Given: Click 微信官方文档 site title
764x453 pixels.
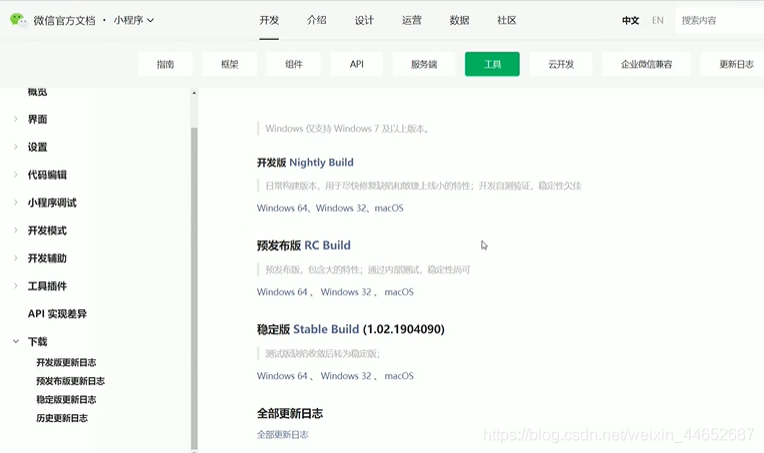Looking at the screenshot, I should [x=64, y=20].
